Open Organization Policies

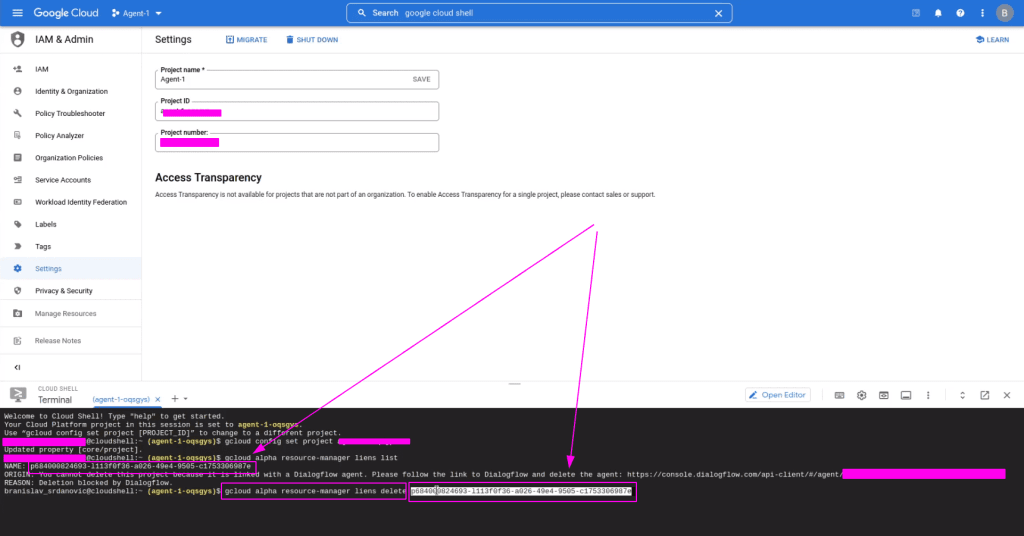point(71,158)
